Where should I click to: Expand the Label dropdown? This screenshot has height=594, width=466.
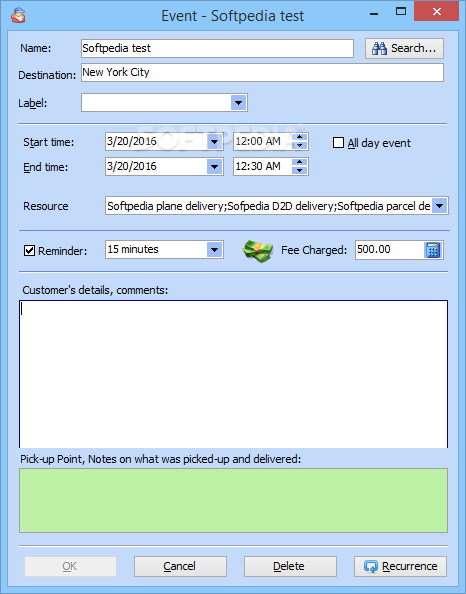click(238, 103)
